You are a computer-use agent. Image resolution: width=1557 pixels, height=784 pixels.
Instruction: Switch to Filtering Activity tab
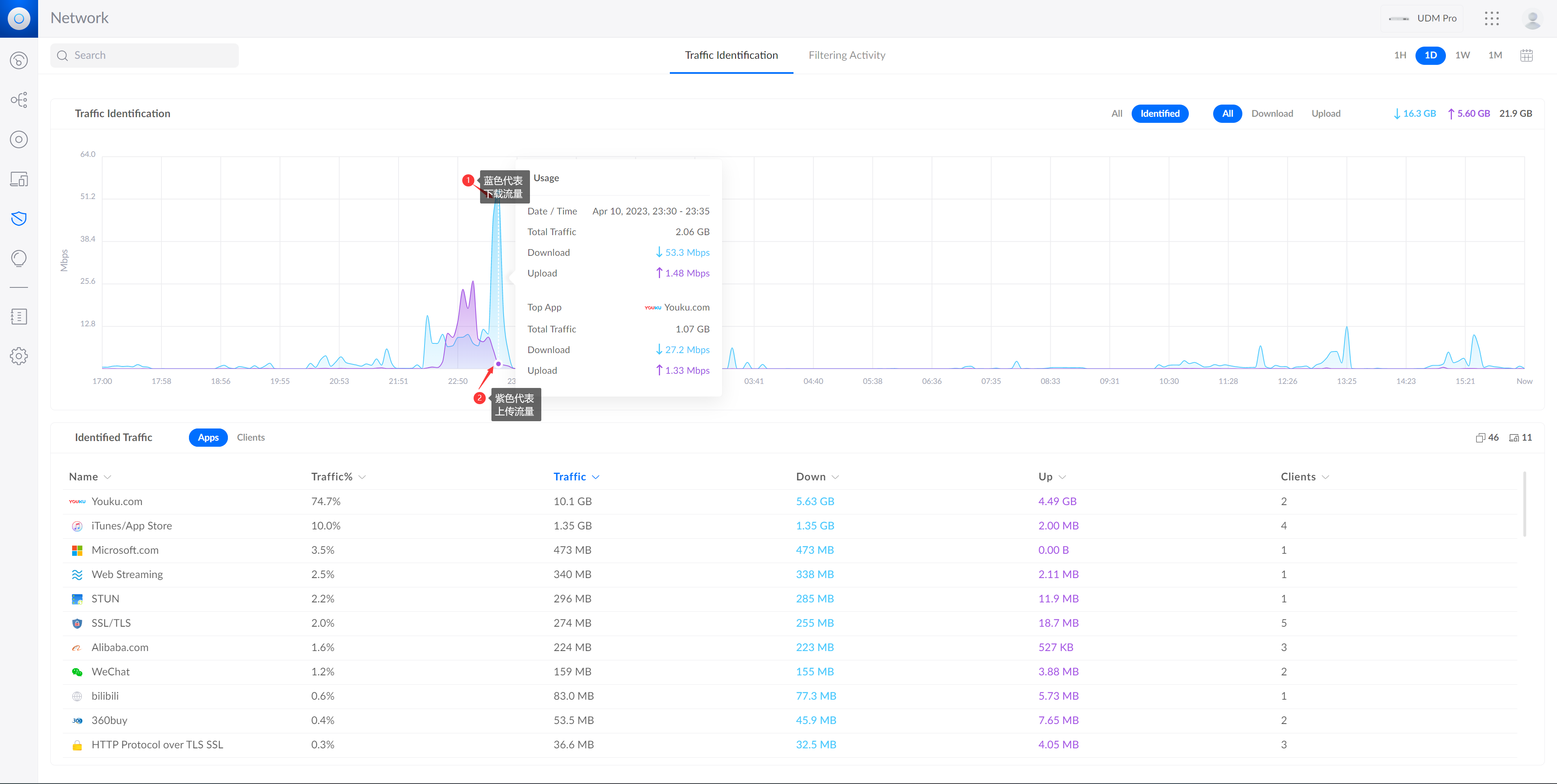[x=846, y=56]
